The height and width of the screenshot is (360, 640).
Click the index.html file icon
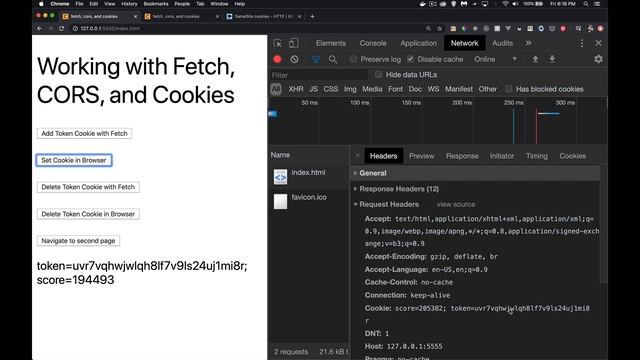tap(280, 177)
